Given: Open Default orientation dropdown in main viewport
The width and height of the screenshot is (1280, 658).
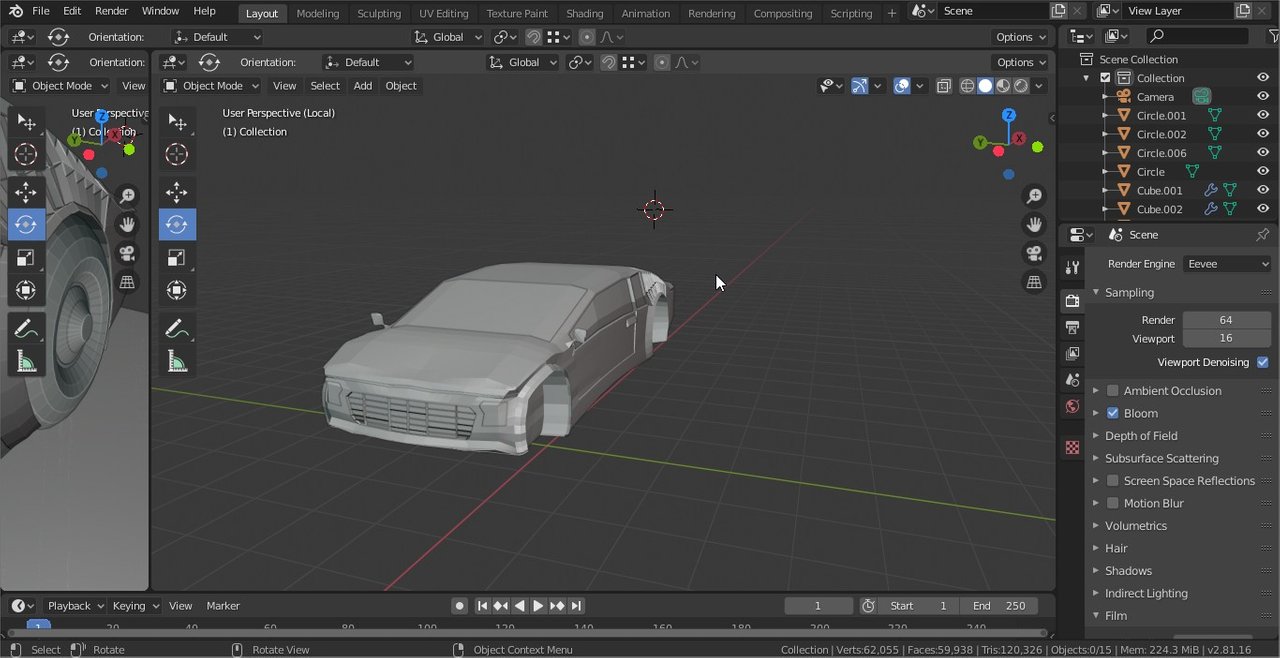Looking at the screenshot, I should 368,62.
